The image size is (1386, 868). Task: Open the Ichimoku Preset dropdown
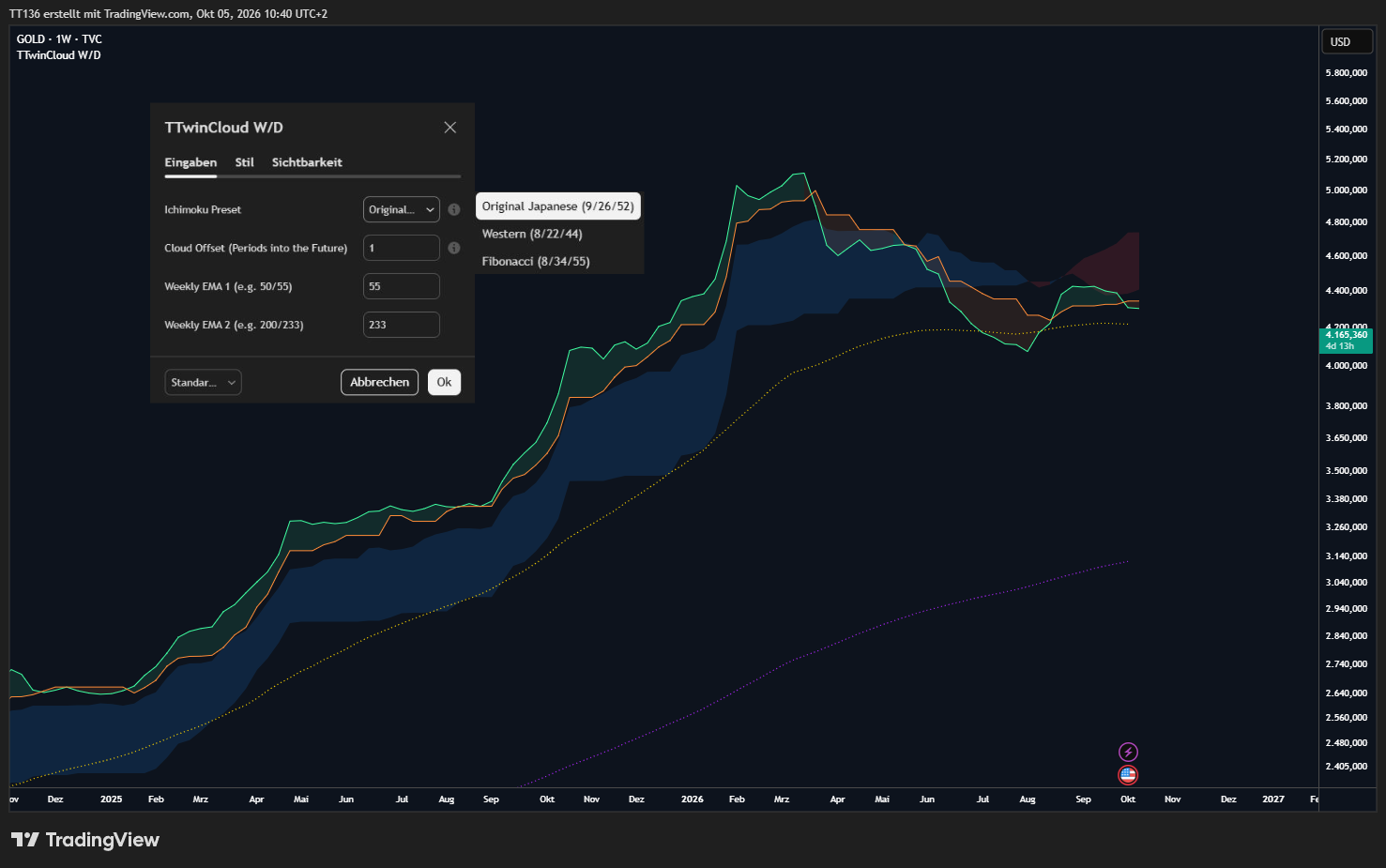402,209
